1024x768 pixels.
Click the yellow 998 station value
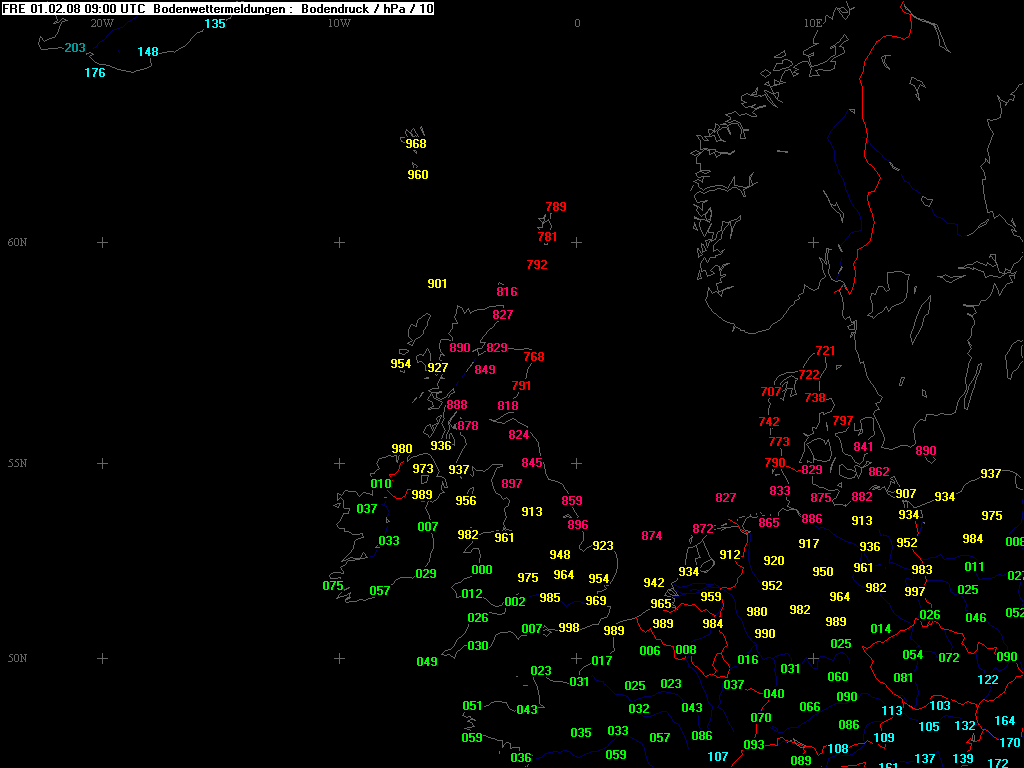pyautogui.click(x=569, y=628)
